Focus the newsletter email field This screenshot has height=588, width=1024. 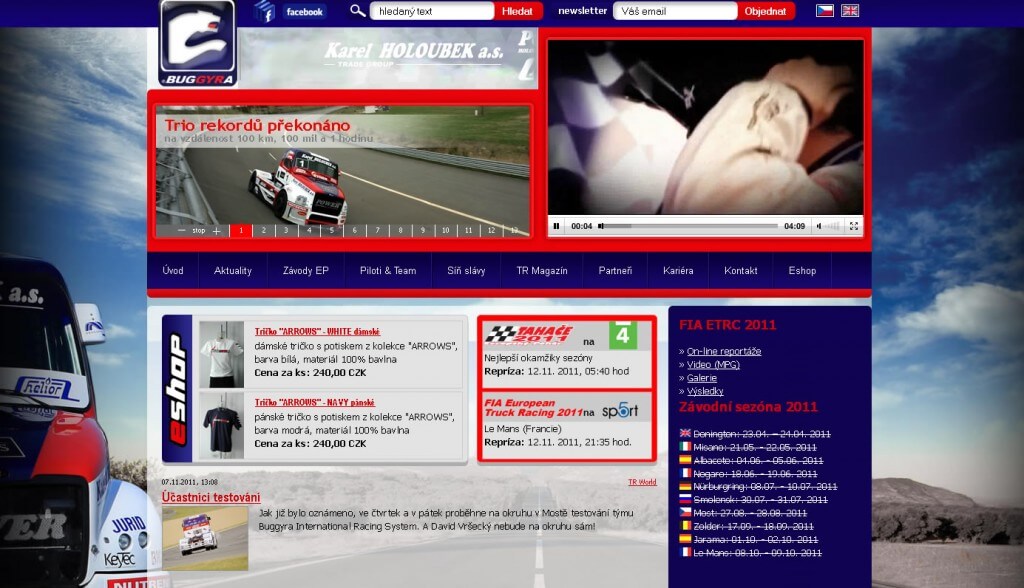pos(675,11)
